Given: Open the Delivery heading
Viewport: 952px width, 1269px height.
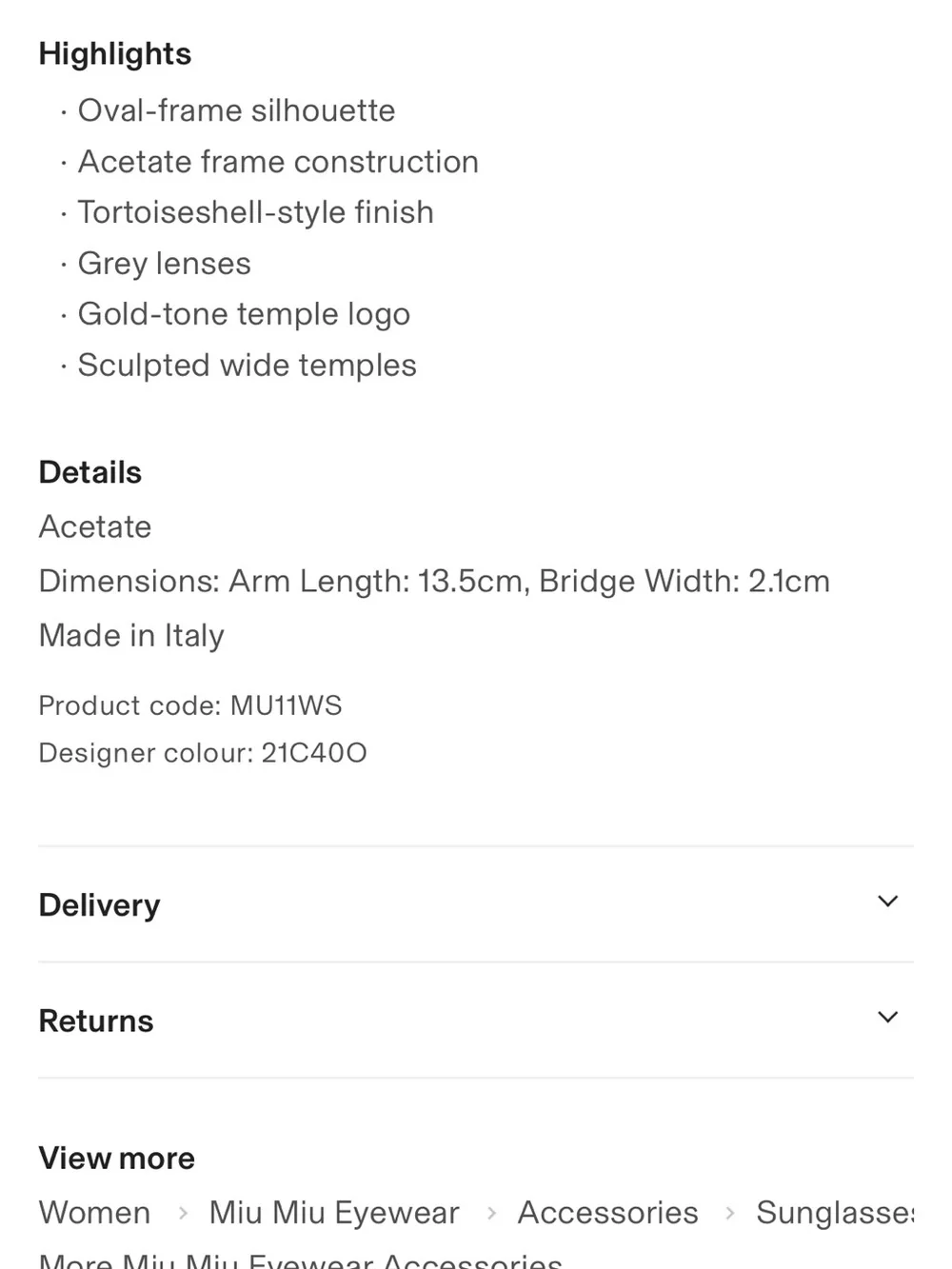Looking at the screenshot, I should coord(99,905).
